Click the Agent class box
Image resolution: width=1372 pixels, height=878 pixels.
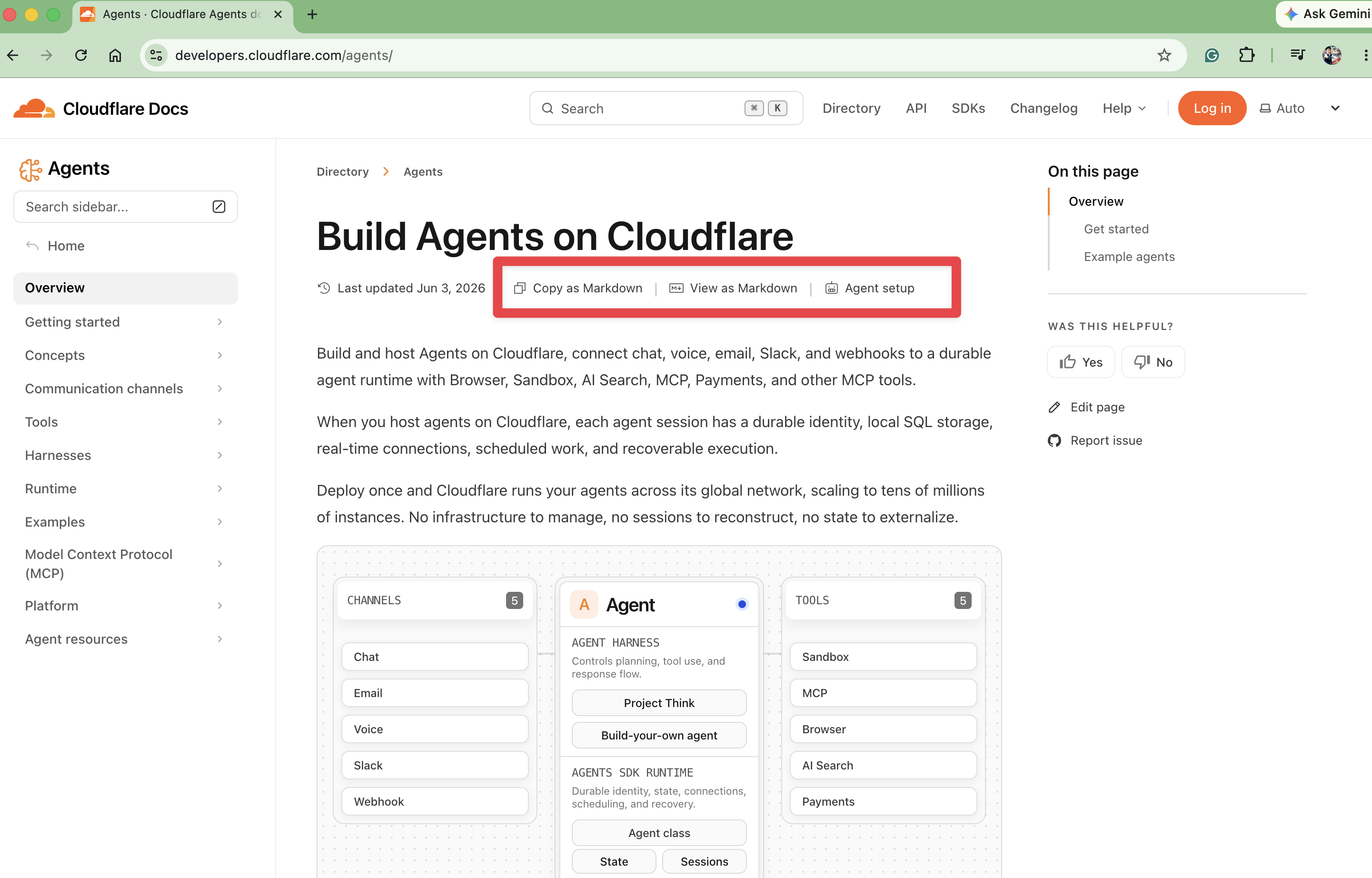[658, 833]
